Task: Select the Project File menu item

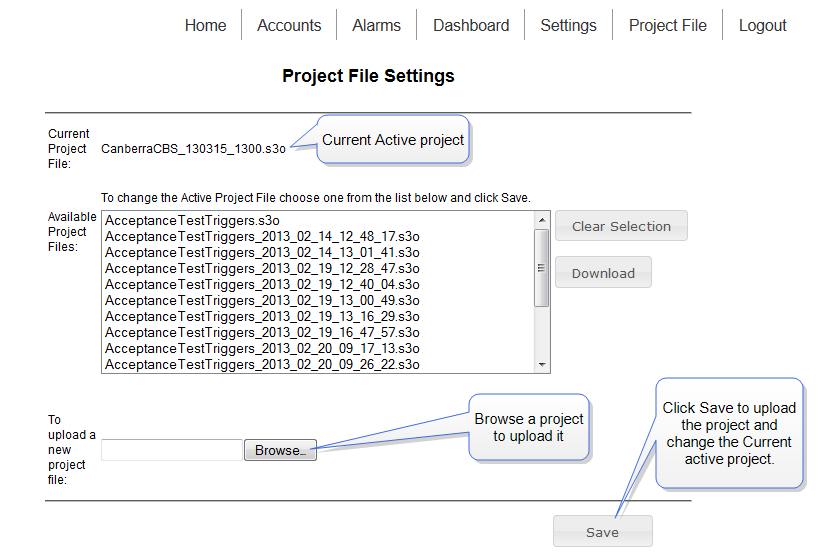Action: pyautogui.click(x=667, y=25)
